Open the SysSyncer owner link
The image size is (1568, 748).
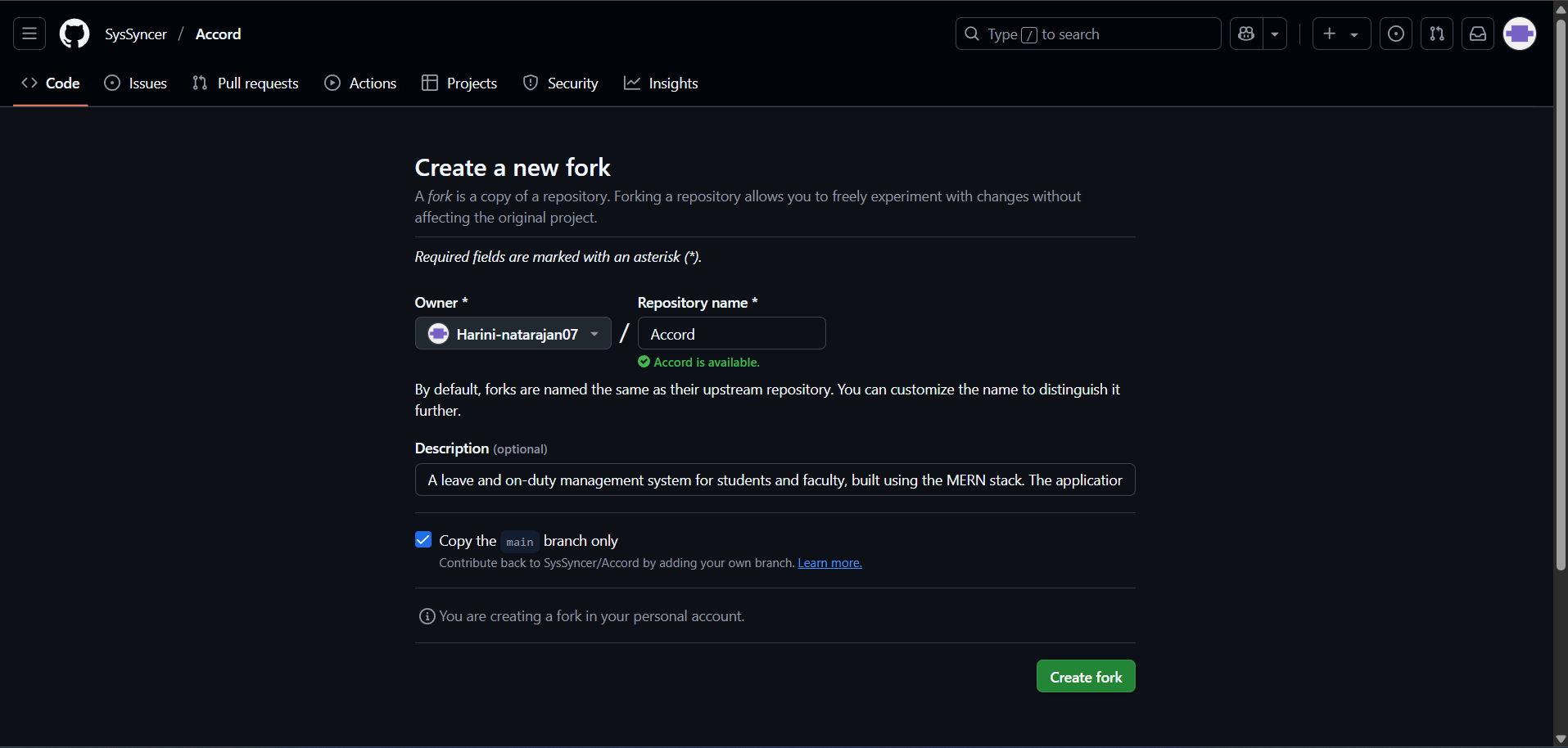(136, 34)
